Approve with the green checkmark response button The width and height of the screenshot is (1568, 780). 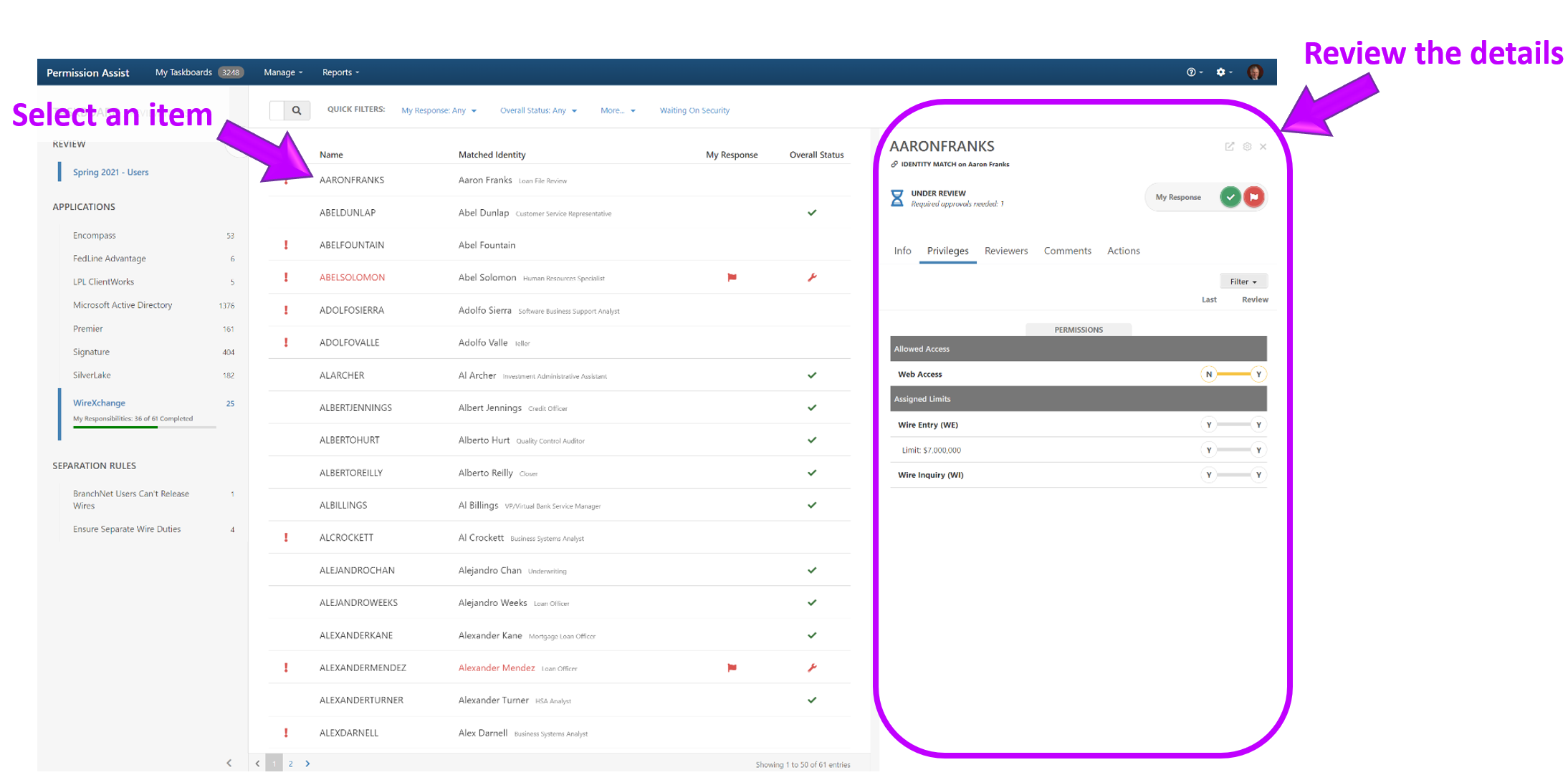coord(1230,197)
